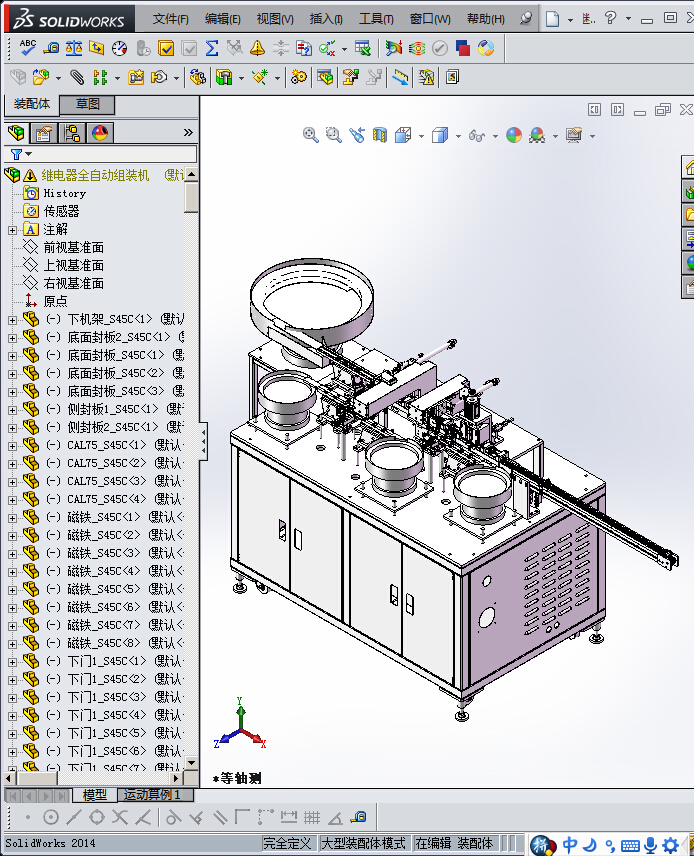
Task: Expand the 注解 annotations folder
Action: click(x=12, y=229)
